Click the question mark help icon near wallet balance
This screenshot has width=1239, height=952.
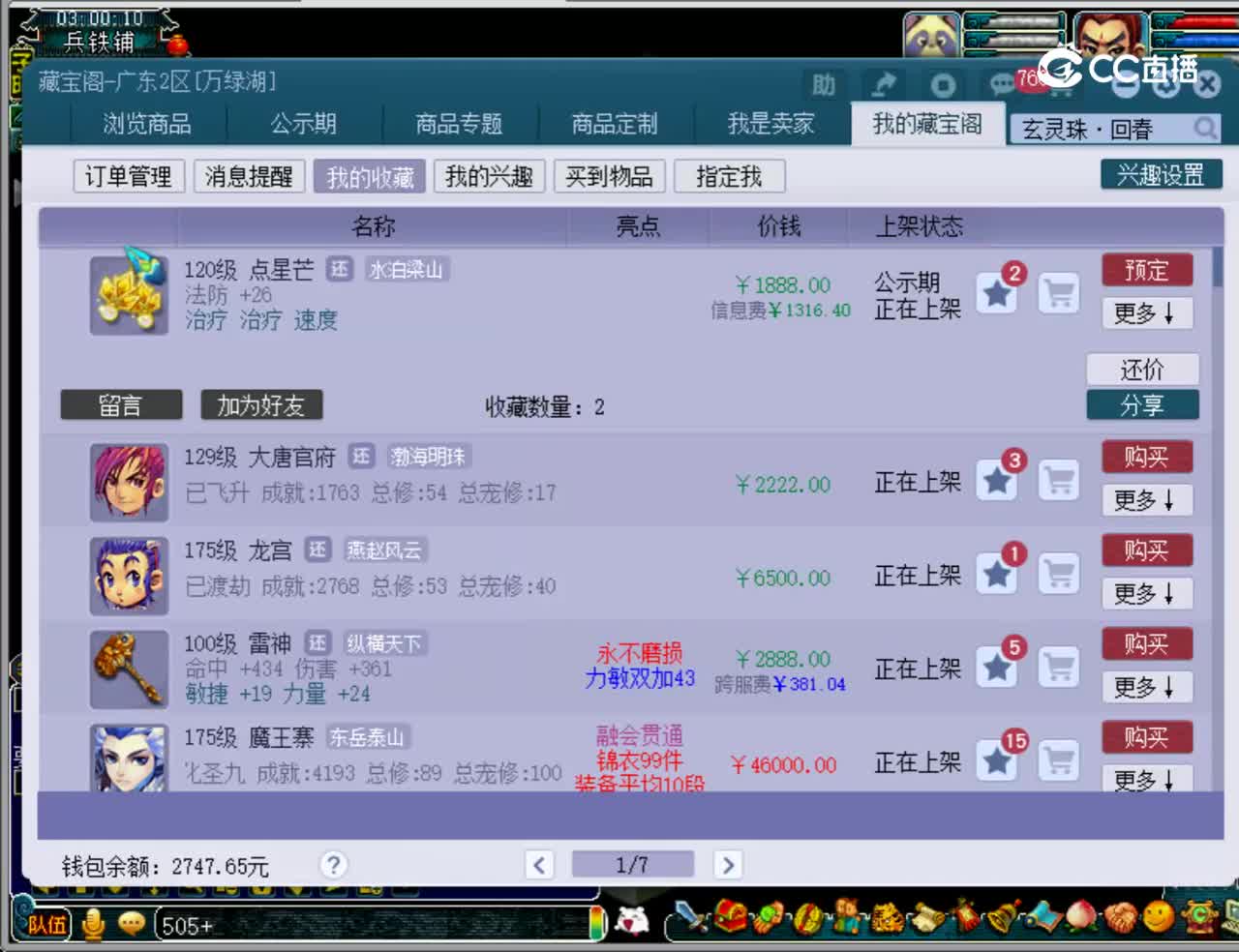click(x=334, y=864)
